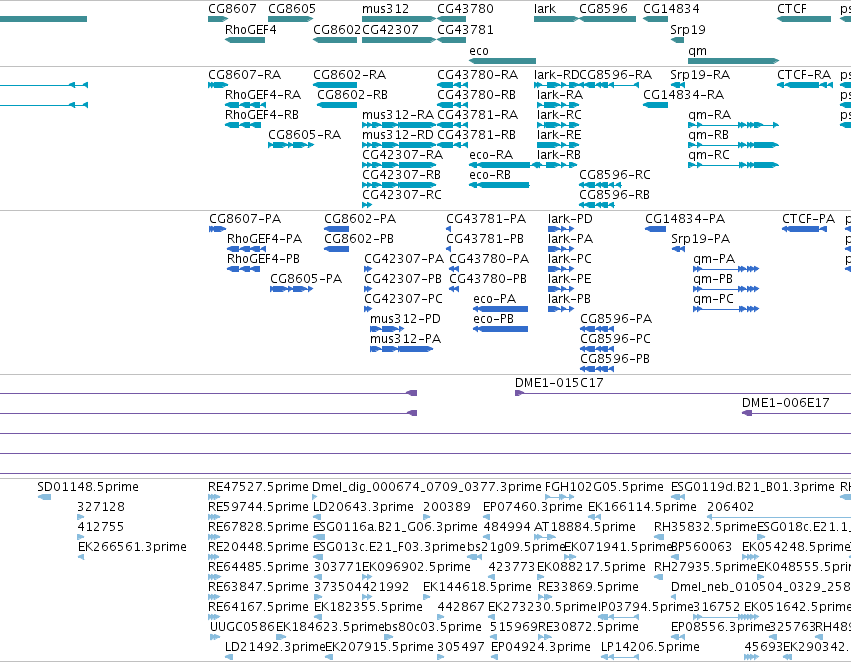Select the LP14206.5prime EST
The image size is (851, 662).
point(620,657)
